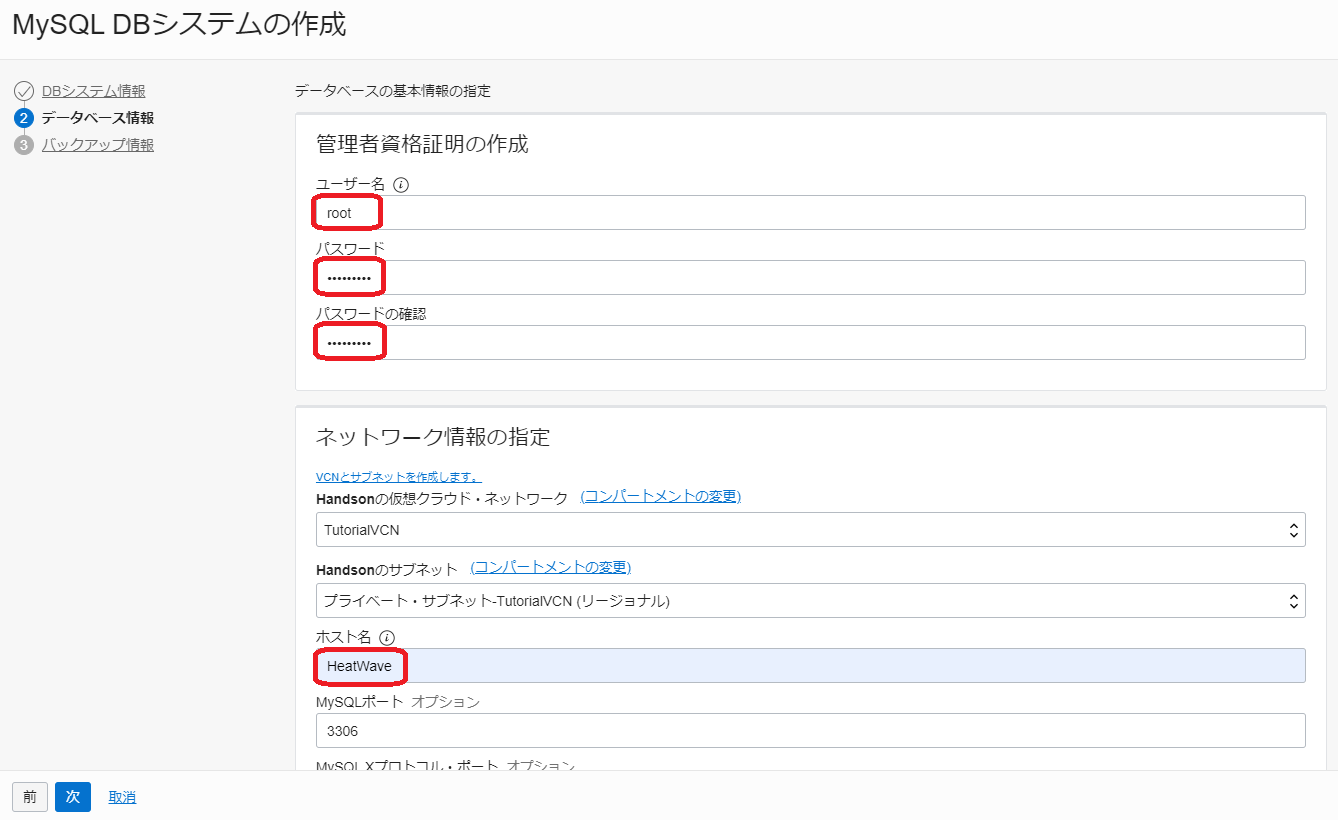Click the info icon beside ユーザー名

click(x=401, y=185)
